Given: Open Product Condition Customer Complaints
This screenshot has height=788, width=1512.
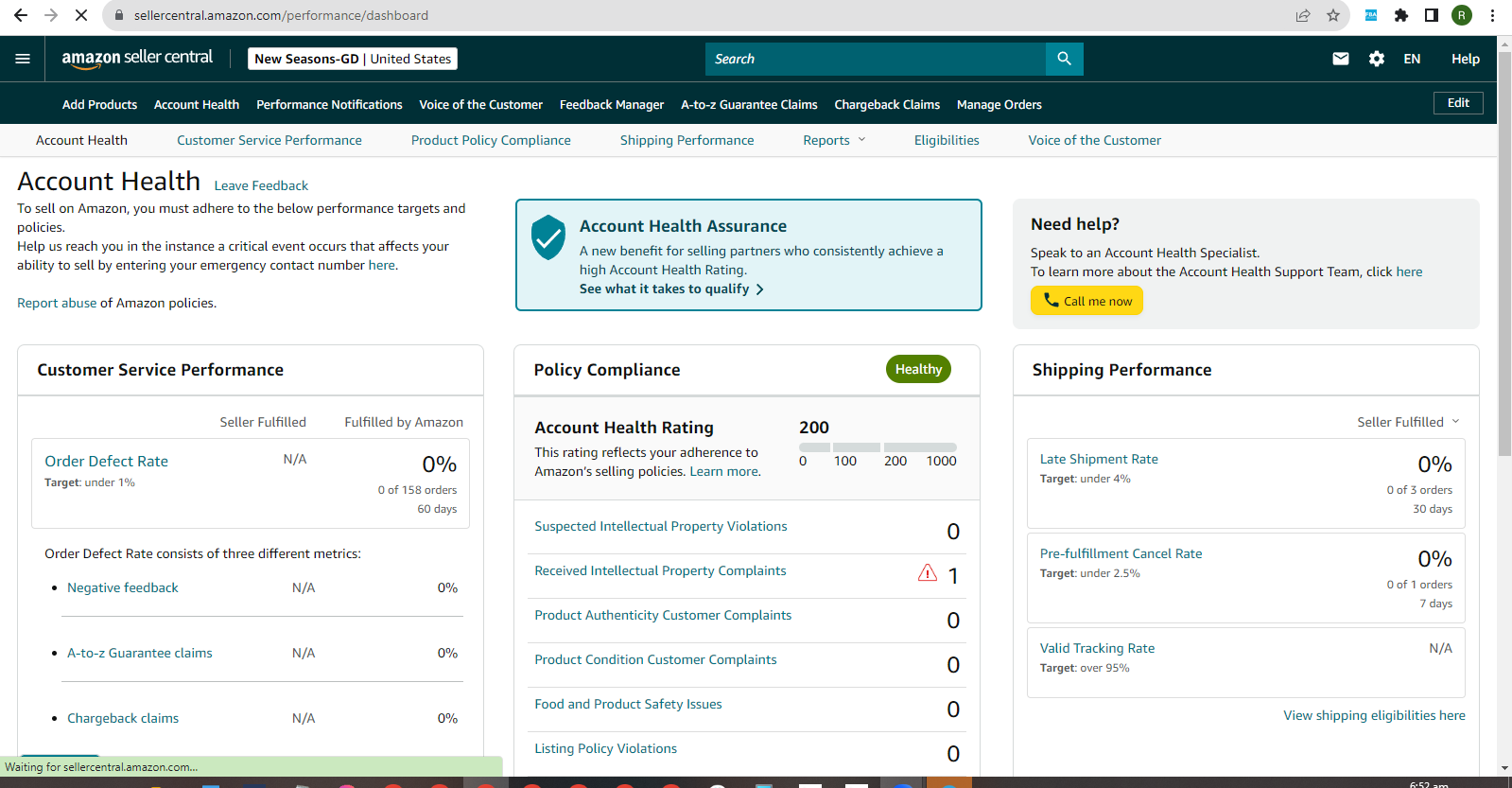Looking at the screenshot, I should [655, 659].
